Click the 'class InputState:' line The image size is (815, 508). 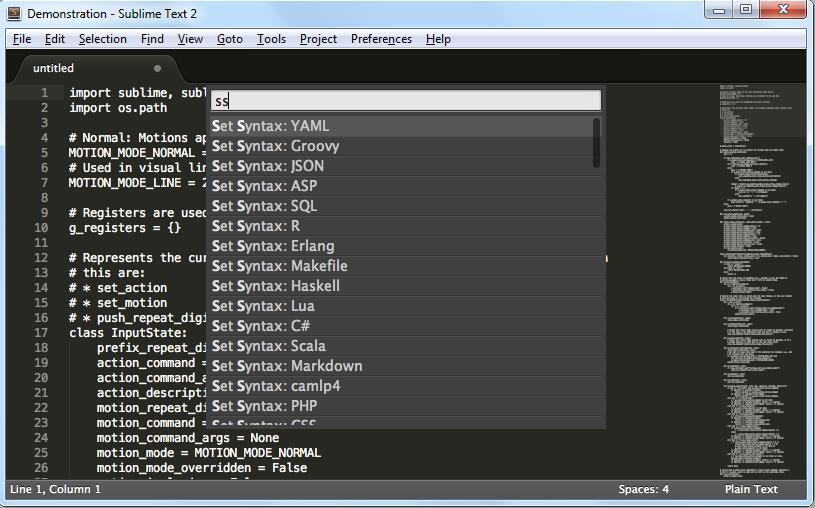[x=128, y=333]
